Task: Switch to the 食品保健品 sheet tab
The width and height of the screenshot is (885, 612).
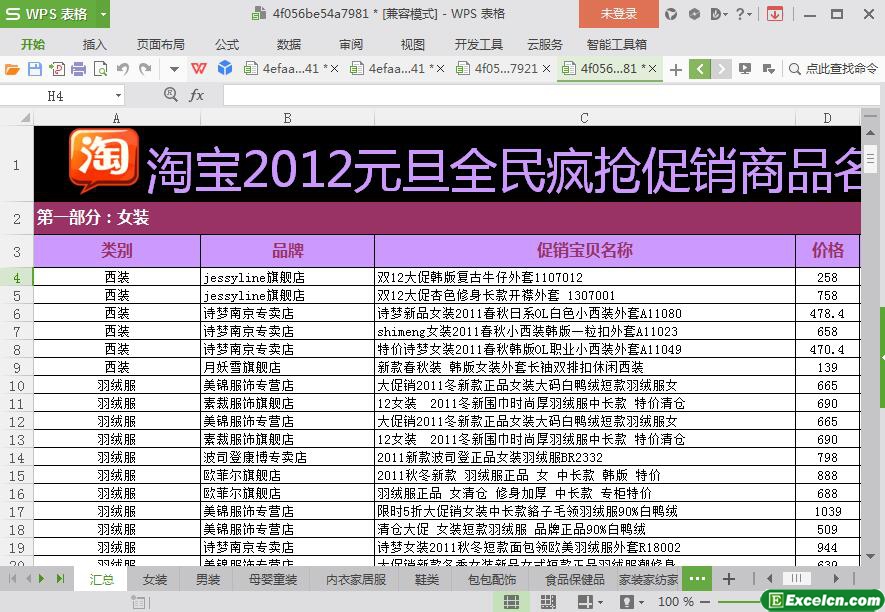Action: pyautogui.click(x=575, y=579)
